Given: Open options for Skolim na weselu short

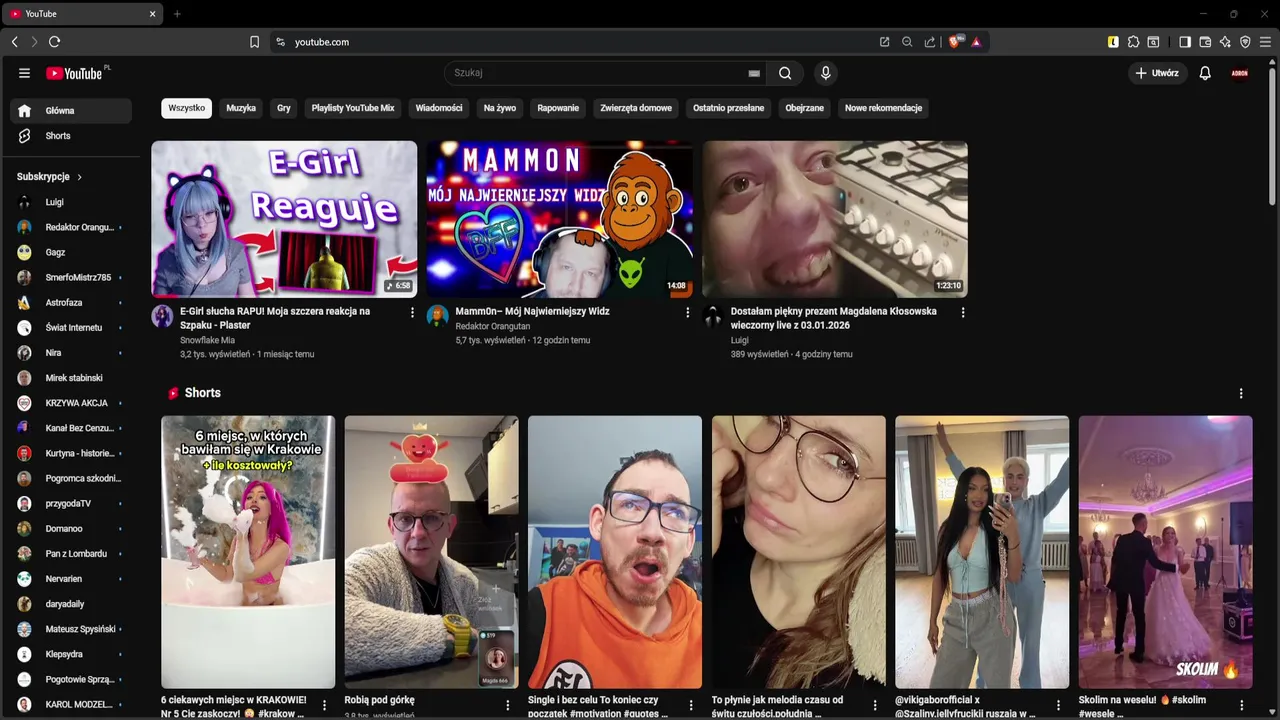Looking at the screenshot, I should point(1241,706).
